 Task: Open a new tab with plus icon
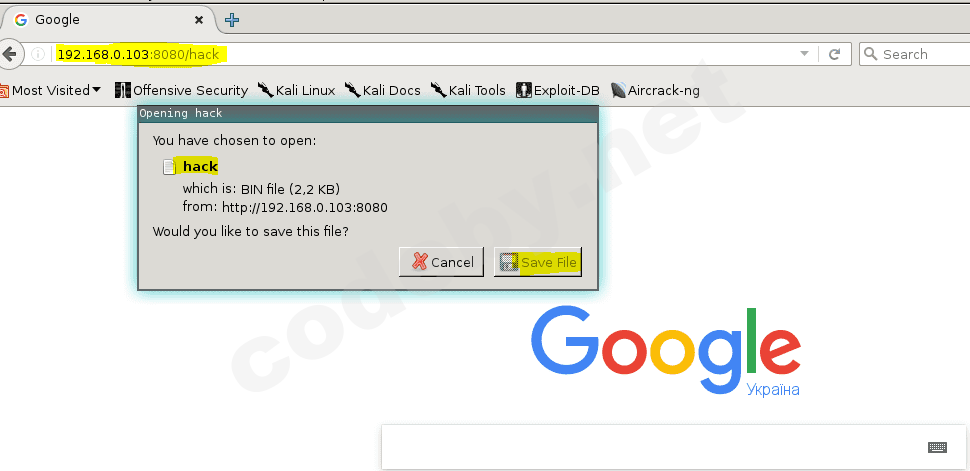coord(232,20)
